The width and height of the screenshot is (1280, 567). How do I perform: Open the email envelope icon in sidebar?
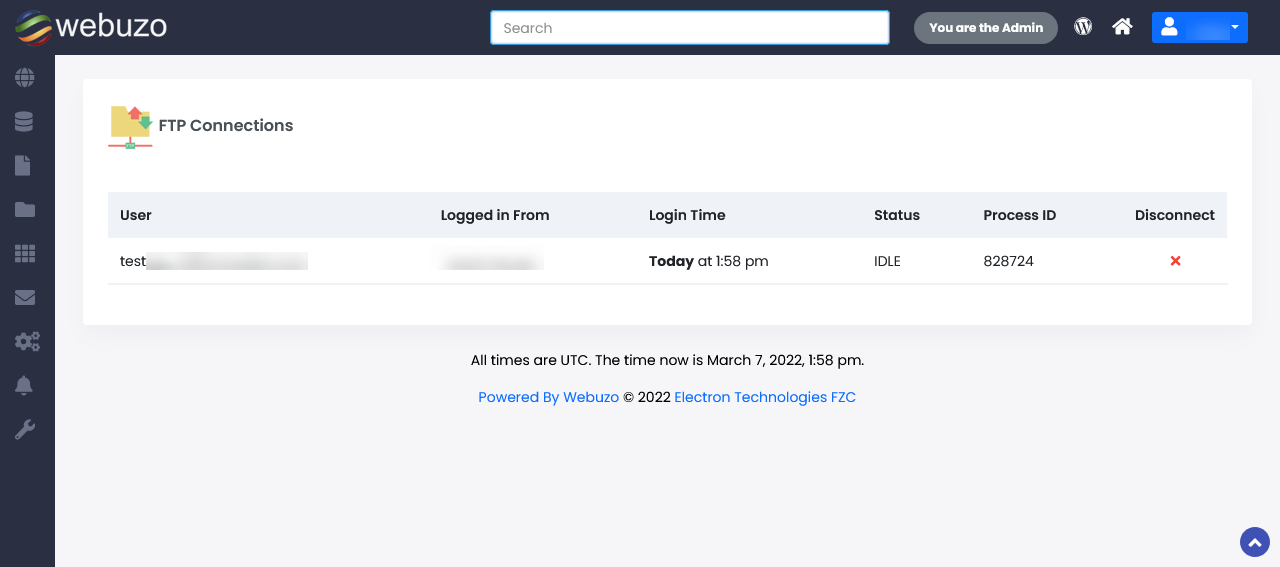[25, 298]
